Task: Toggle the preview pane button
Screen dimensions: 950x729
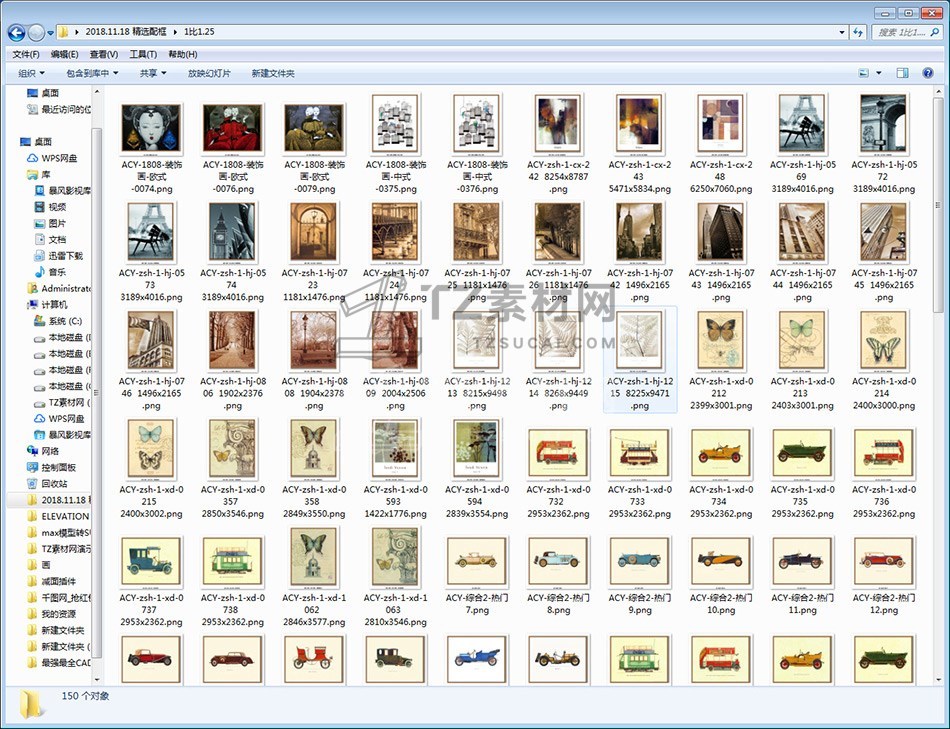Action: tap(902, 73)
